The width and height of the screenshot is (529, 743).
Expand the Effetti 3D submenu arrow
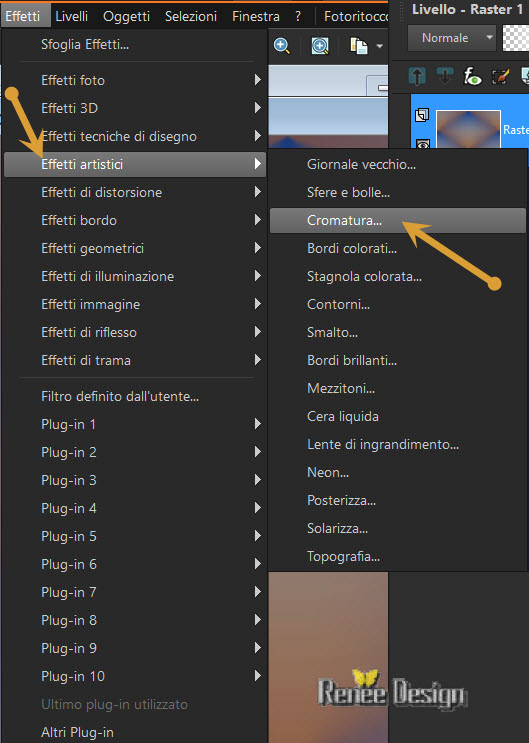click(x=257, y=108)
